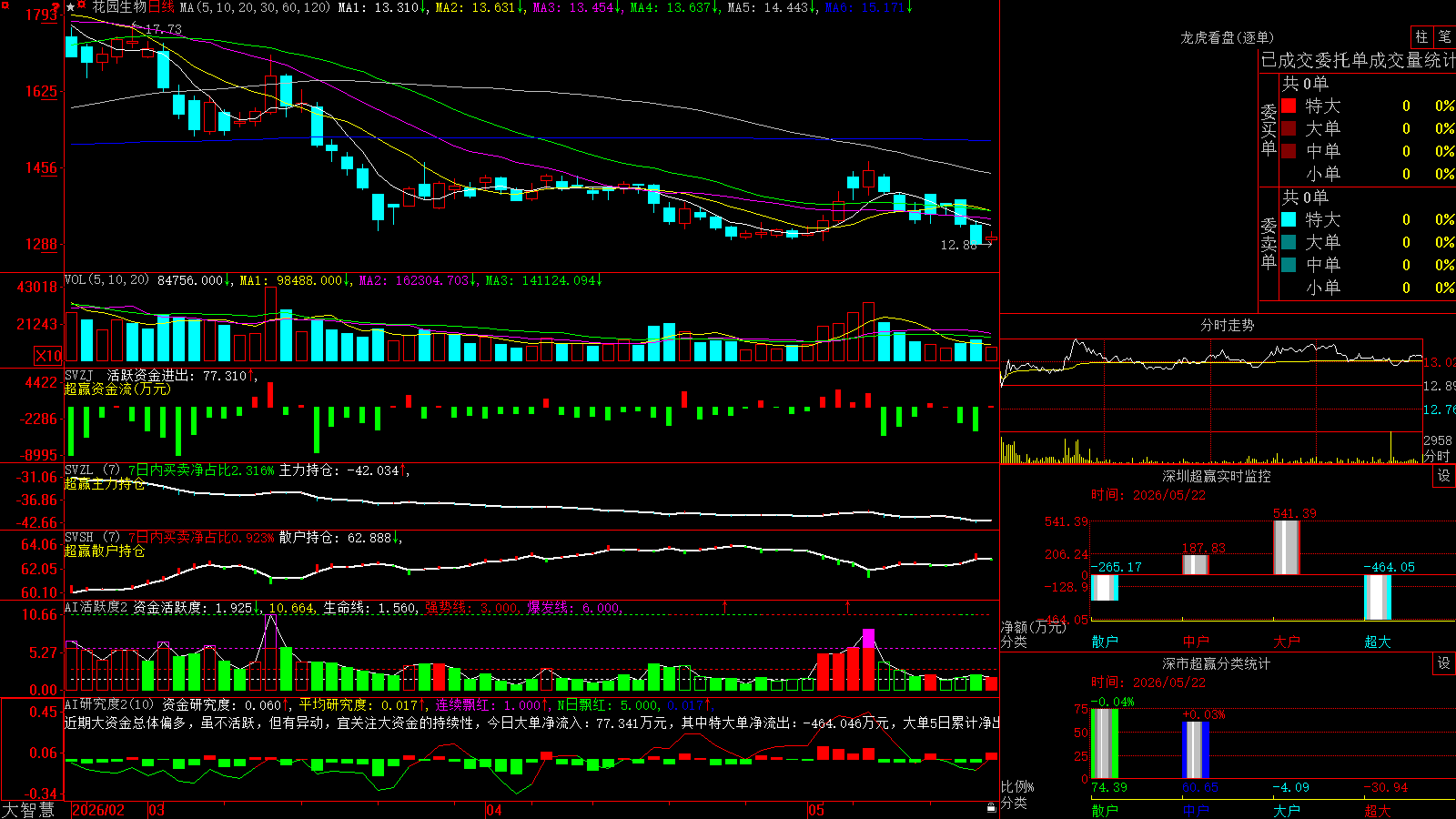
Task: Click the 05 month marker on time axis
Action: point(815,810)
